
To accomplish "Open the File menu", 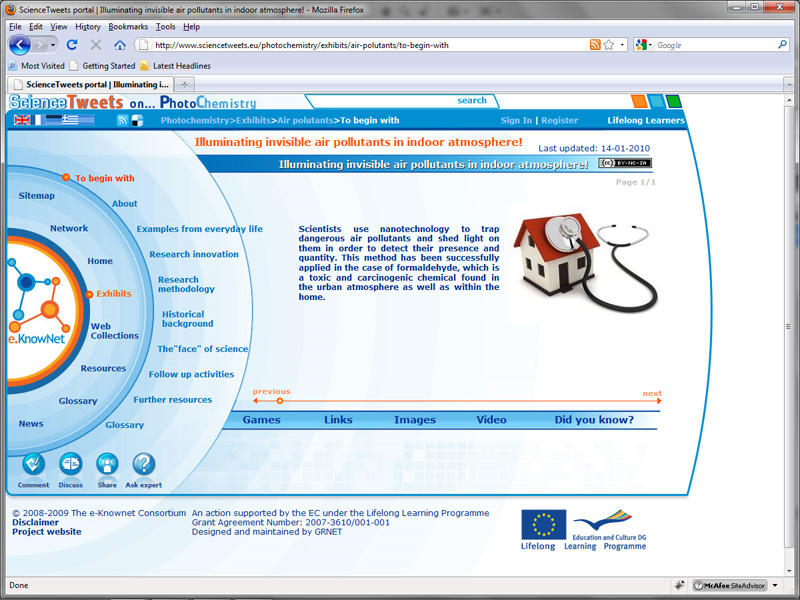I will [15, 27].
